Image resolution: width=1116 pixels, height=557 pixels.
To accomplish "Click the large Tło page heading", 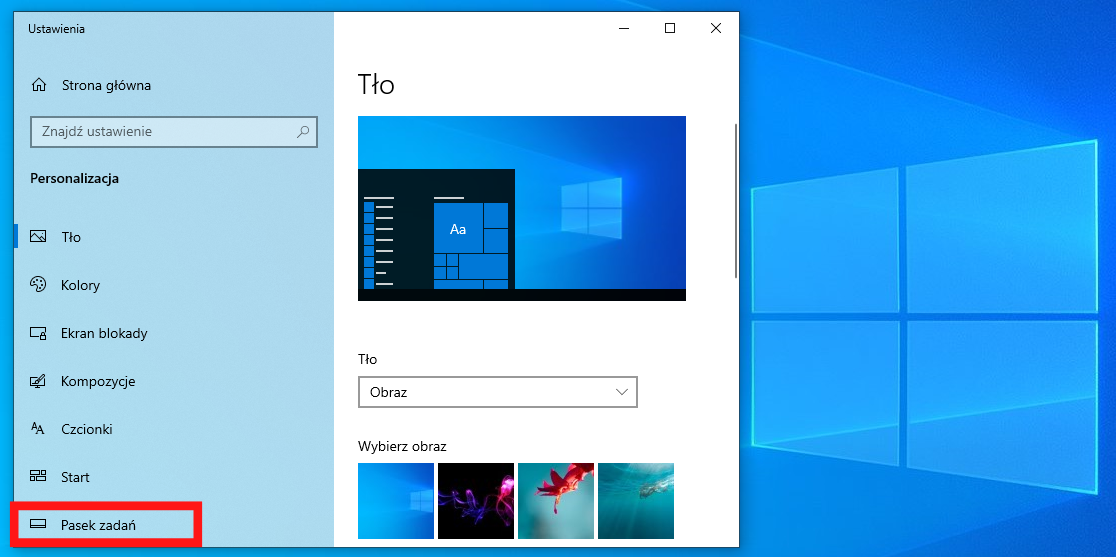I will pyautogui.click(x=376, y=85).
